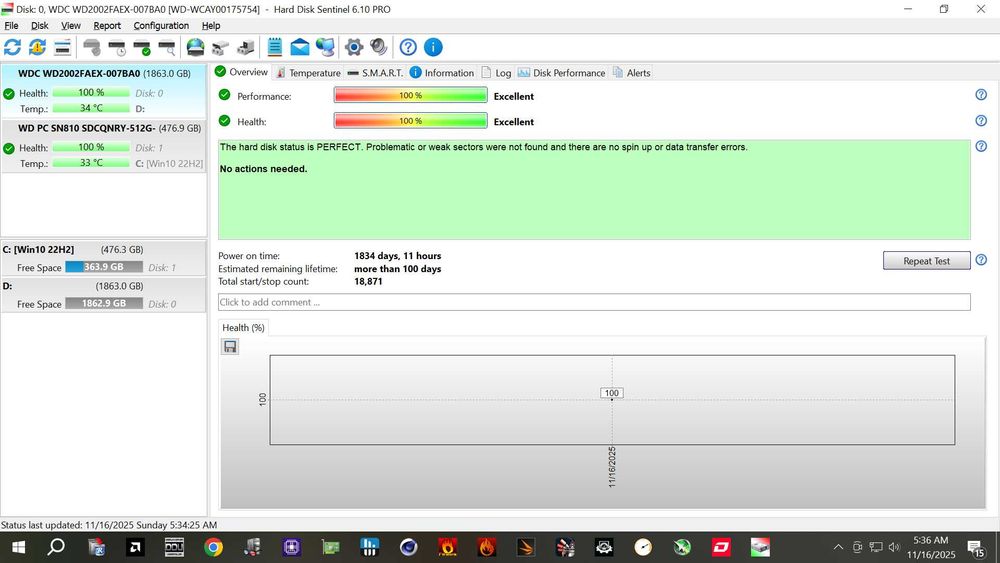The height and width of the screenshot is (563, 1000).
Task: Click the 100 data point on health graph
Action: point(612,393)
